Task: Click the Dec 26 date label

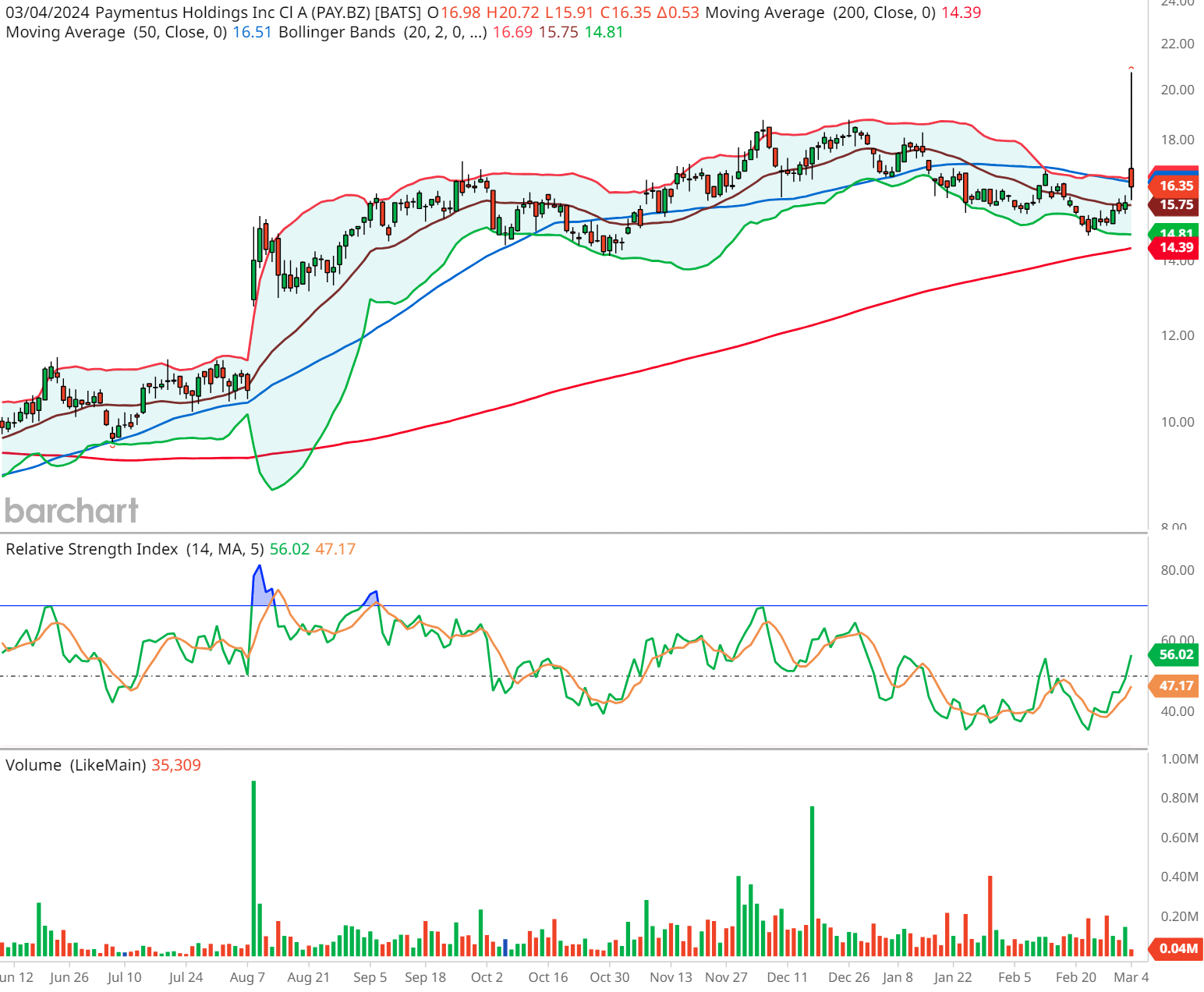Action: [849, 977]
